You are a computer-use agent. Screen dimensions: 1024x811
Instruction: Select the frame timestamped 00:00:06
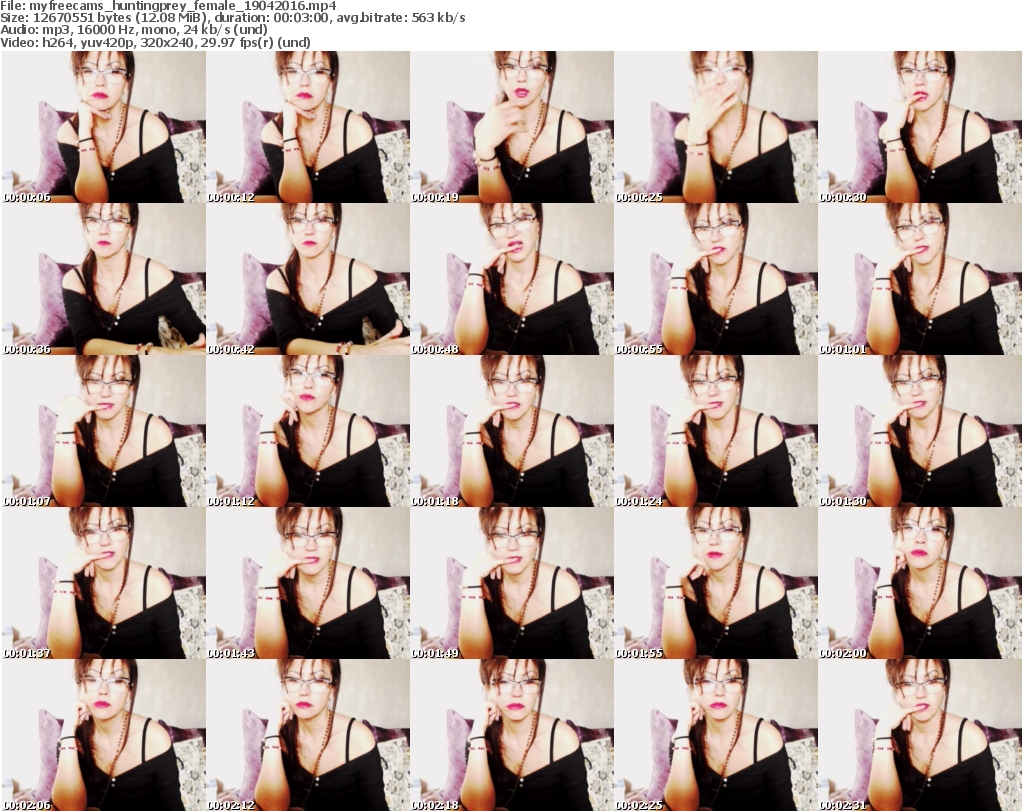[104, 127]
